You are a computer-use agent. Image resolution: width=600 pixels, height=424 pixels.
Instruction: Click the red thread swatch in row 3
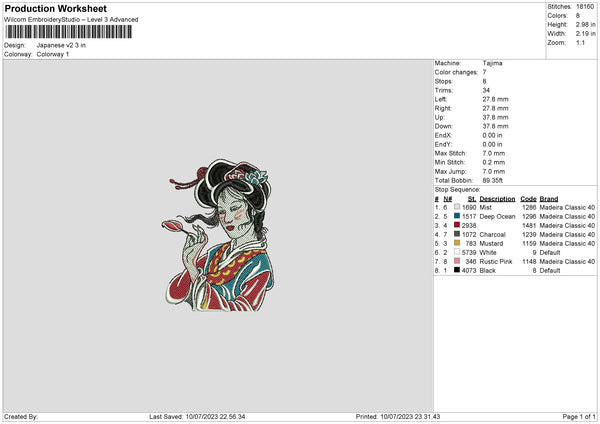click(457, 225)
